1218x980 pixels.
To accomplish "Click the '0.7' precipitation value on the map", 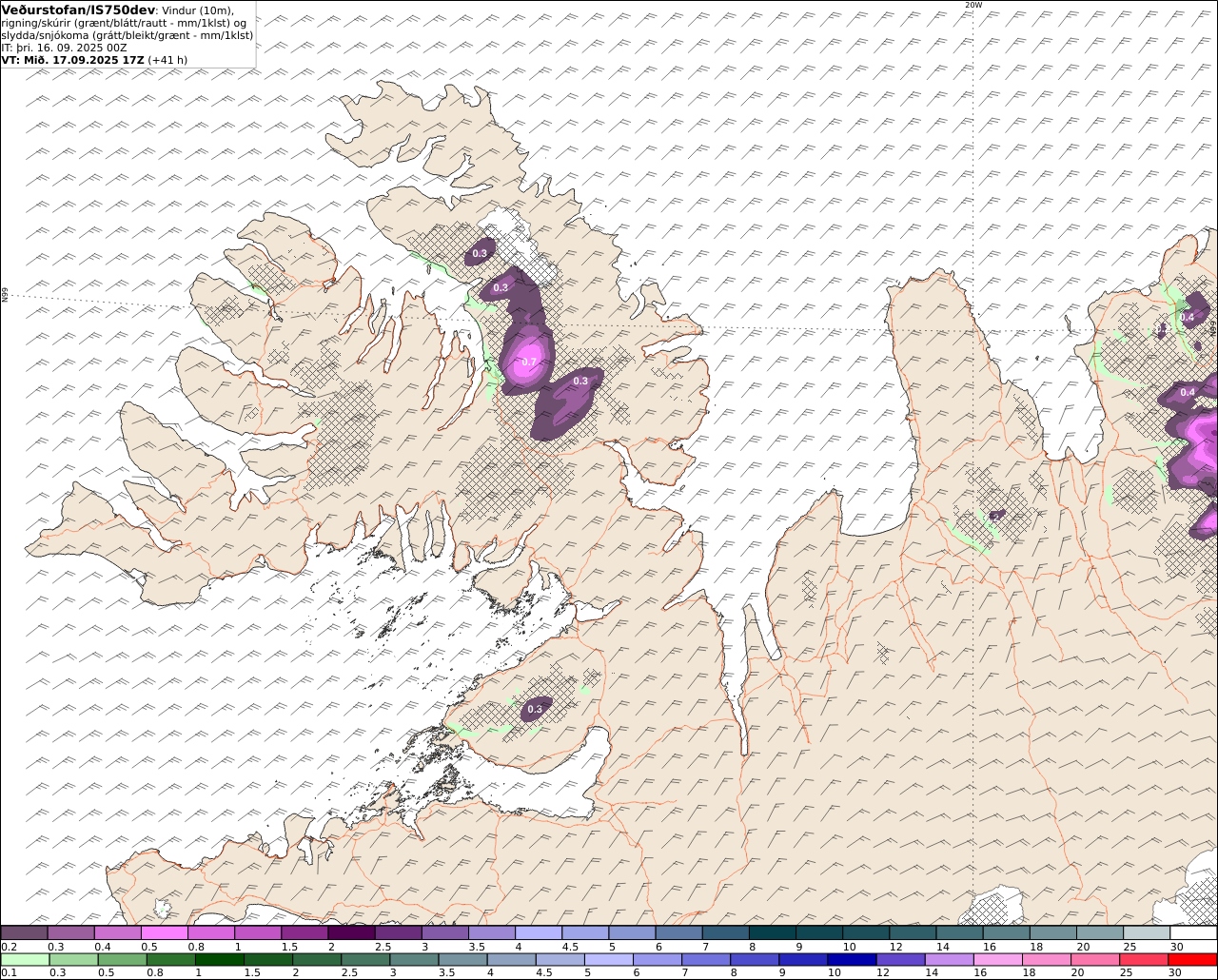I will coord(529,363).
